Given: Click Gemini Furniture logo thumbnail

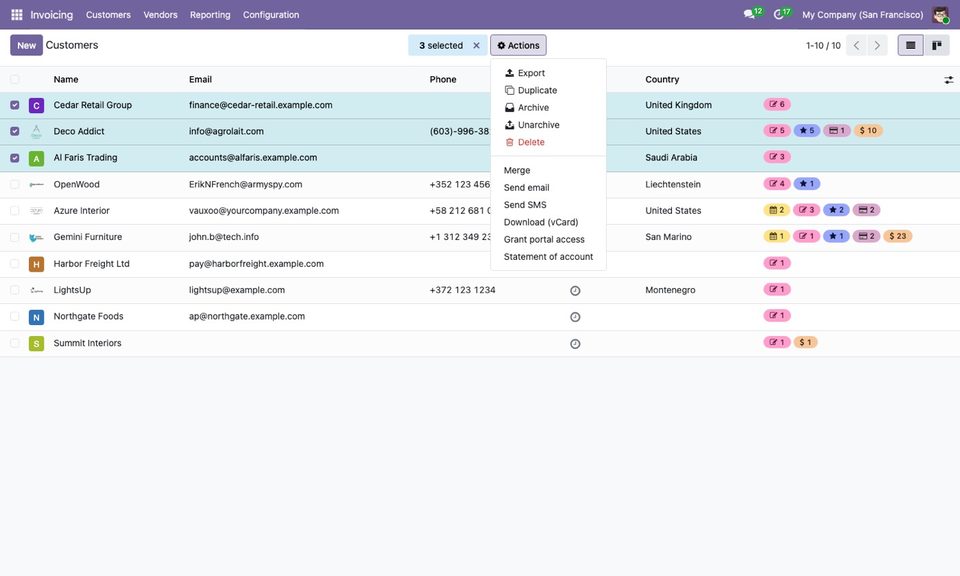Looking at the screenshot, I should (x=36, y=238).
